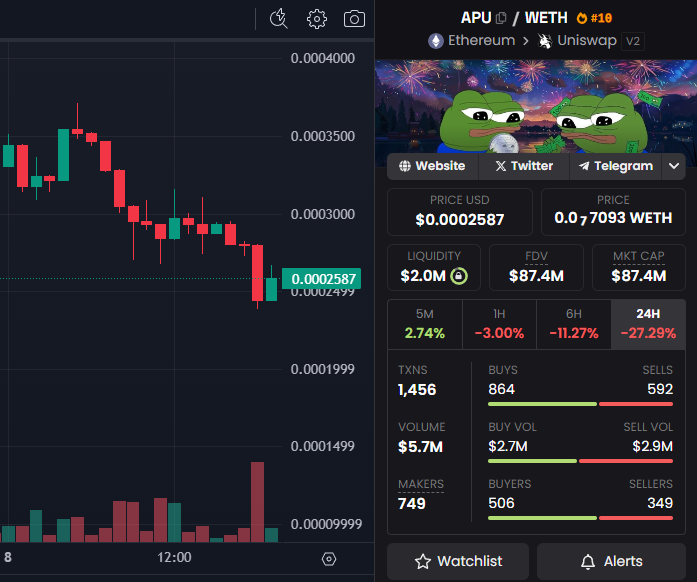
Task: Click the LIQUIDITY $2.0M value
Action: [423, 276]
